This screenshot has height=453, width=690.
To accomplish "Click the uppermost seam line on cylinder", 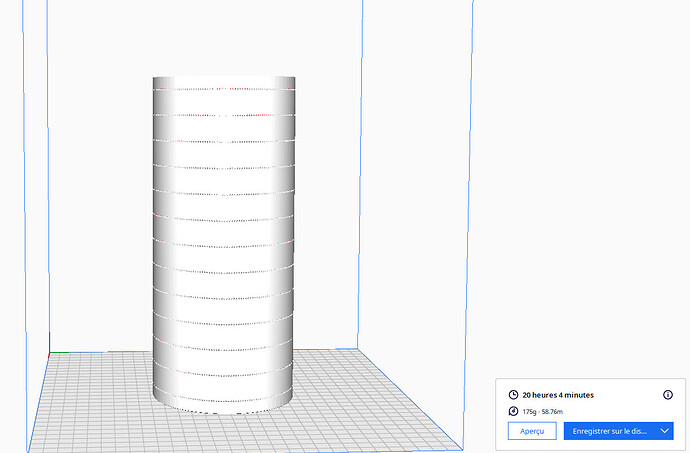I will (x=224, y=90).
